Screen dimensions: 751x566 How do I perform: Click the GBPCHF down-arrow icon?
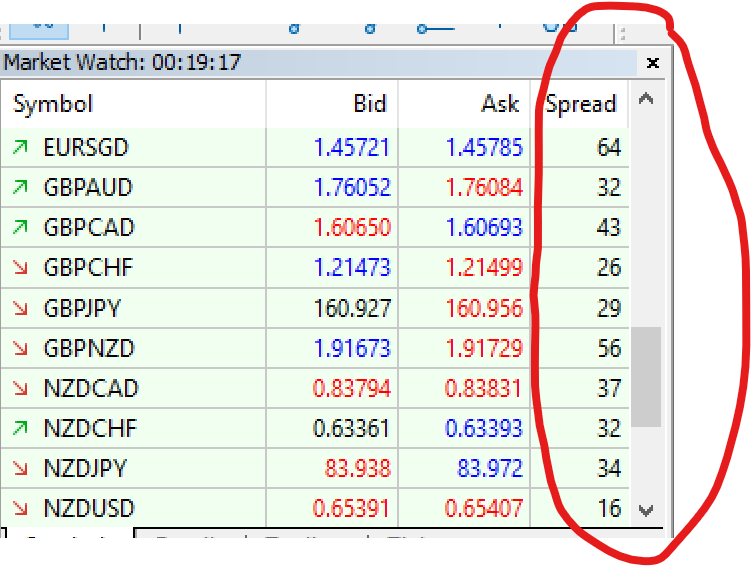[20, 267]
